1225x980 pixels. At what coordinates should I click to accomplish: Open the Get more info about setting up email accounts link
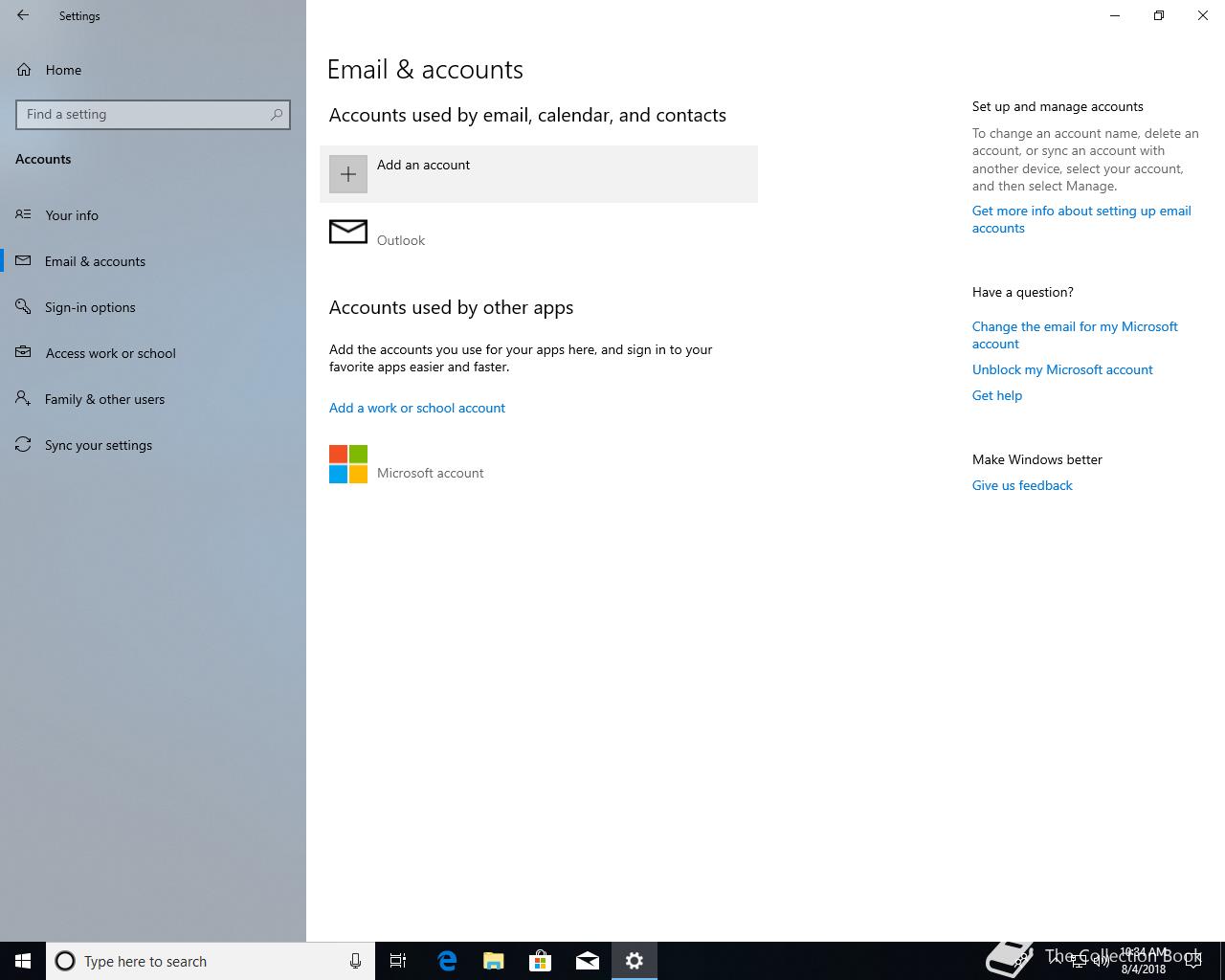click(x=1081, y=219)
